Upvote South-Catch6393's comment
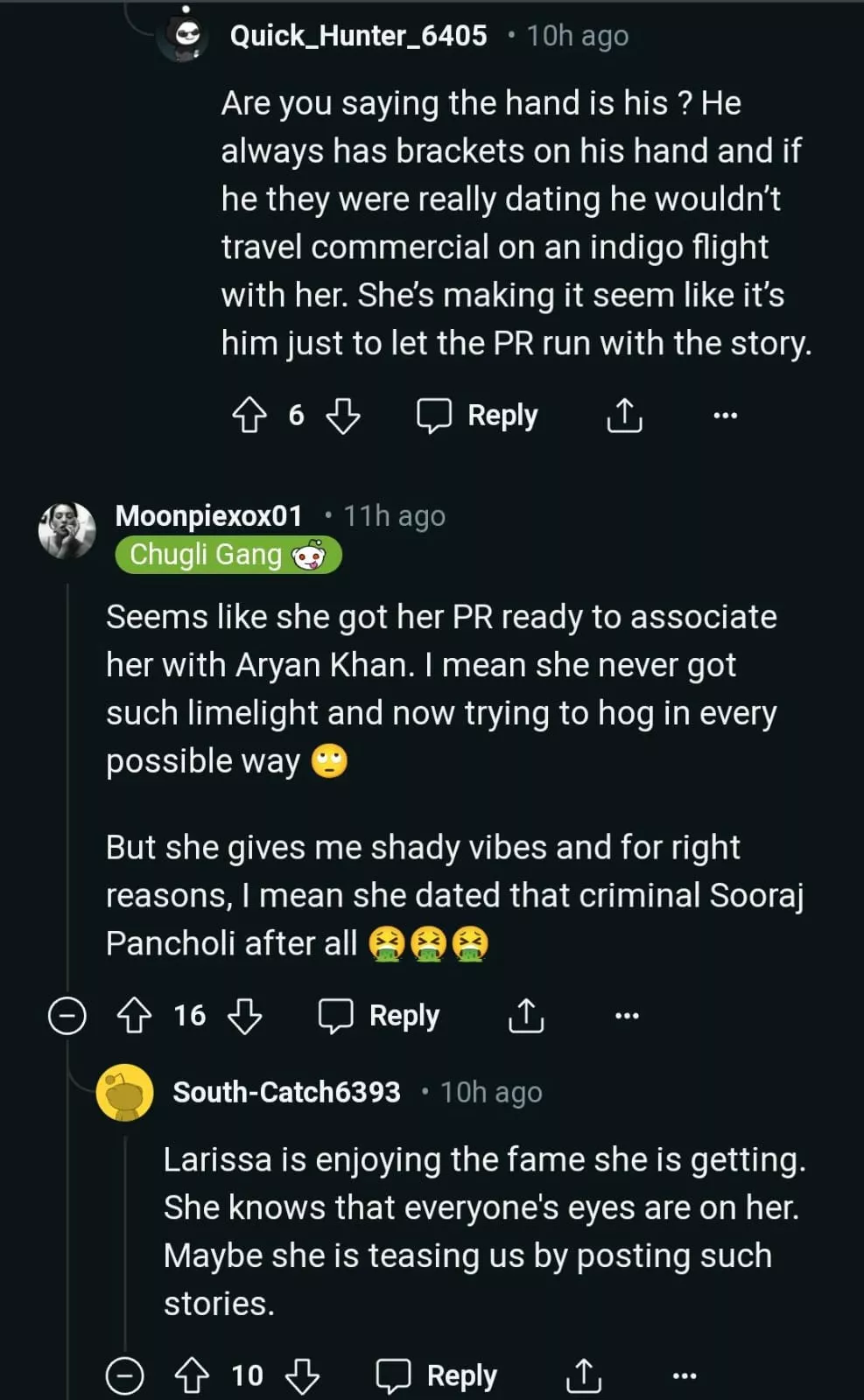Image resolution: width=864 pixels, height=1400 pixels. [x=192, y=1375]
